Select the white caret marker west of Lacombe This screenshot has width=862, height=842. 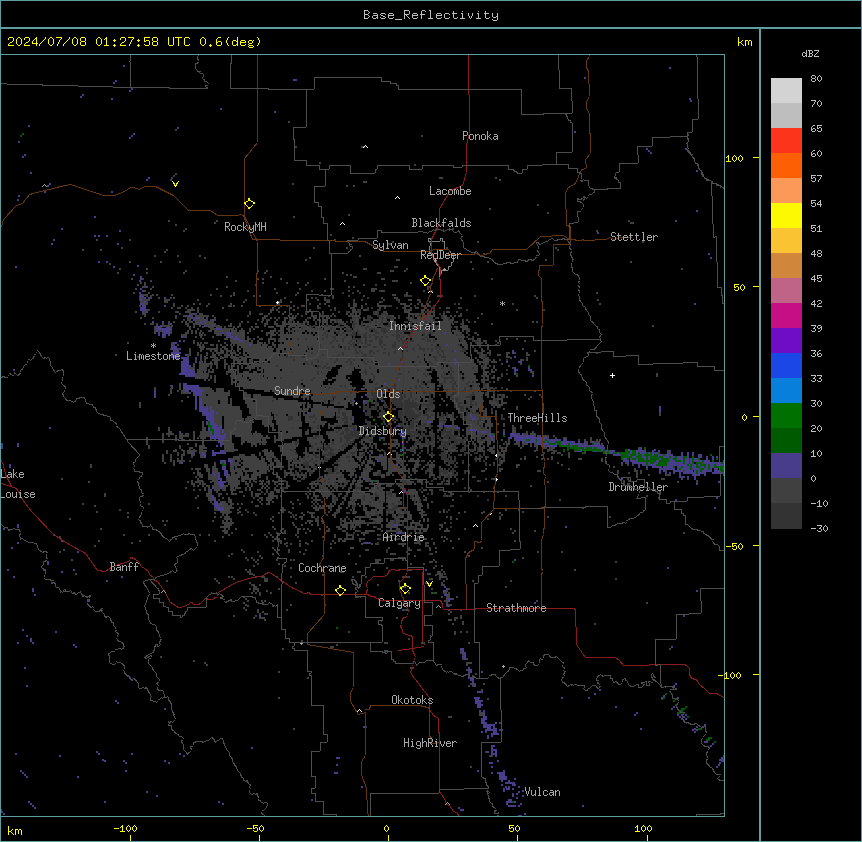(397, 197)
